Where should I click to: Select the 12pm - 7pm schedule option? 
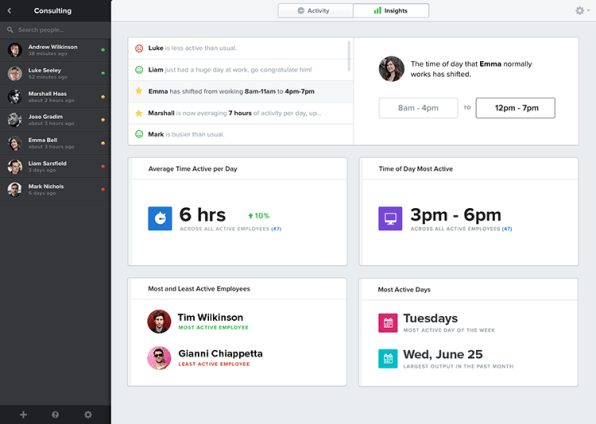pos(515,108)
